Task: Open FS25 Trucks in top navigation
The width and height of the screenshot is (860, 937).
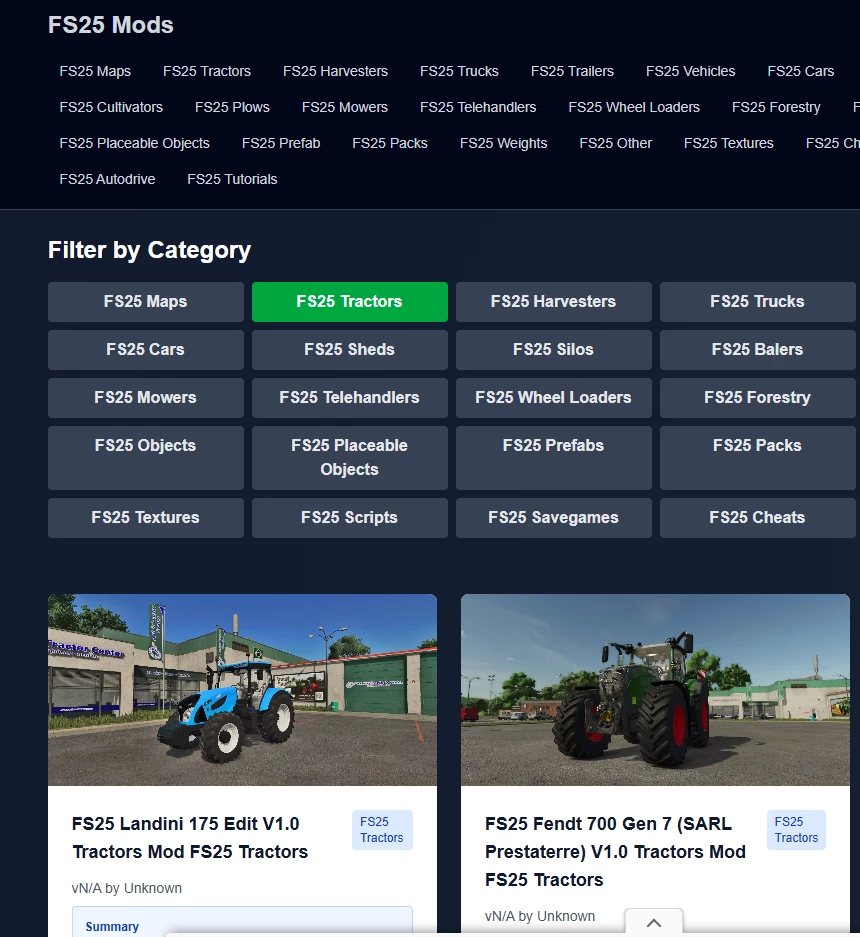Action: [459, 71]
